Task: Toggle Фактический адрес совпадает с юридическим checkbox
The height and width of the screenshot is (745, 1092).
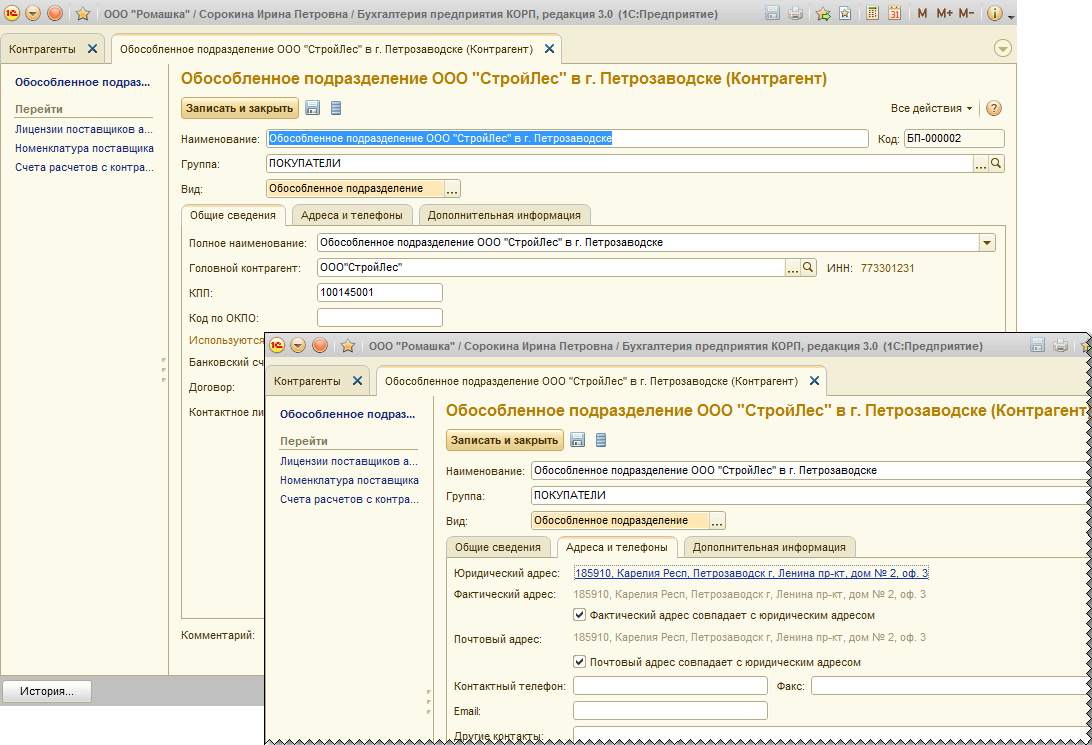Action: [x=580, y=615]
